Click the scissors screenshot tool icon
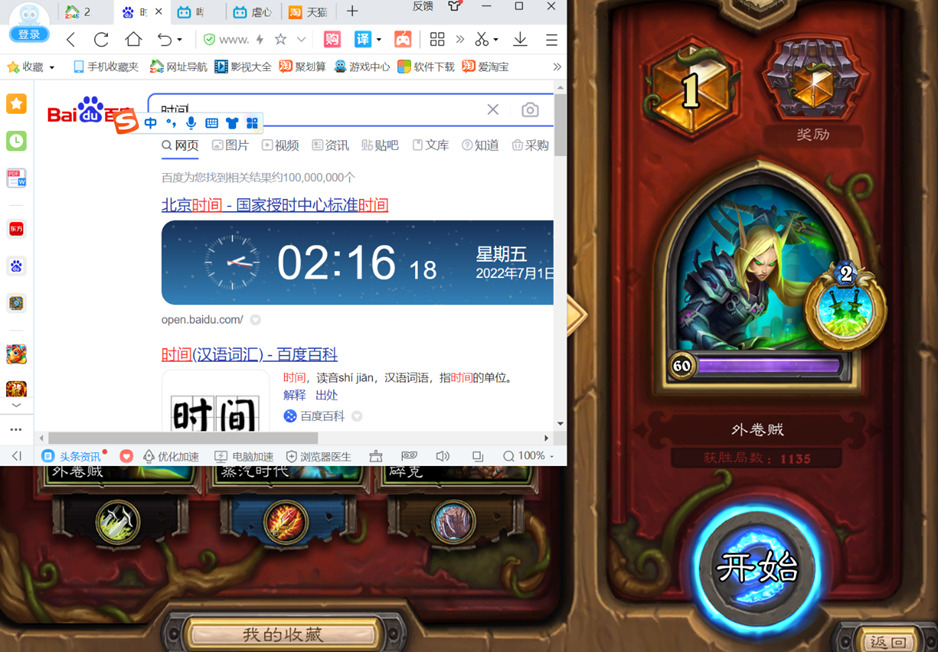This screenshot has width=938, height=652. point(481,40)
